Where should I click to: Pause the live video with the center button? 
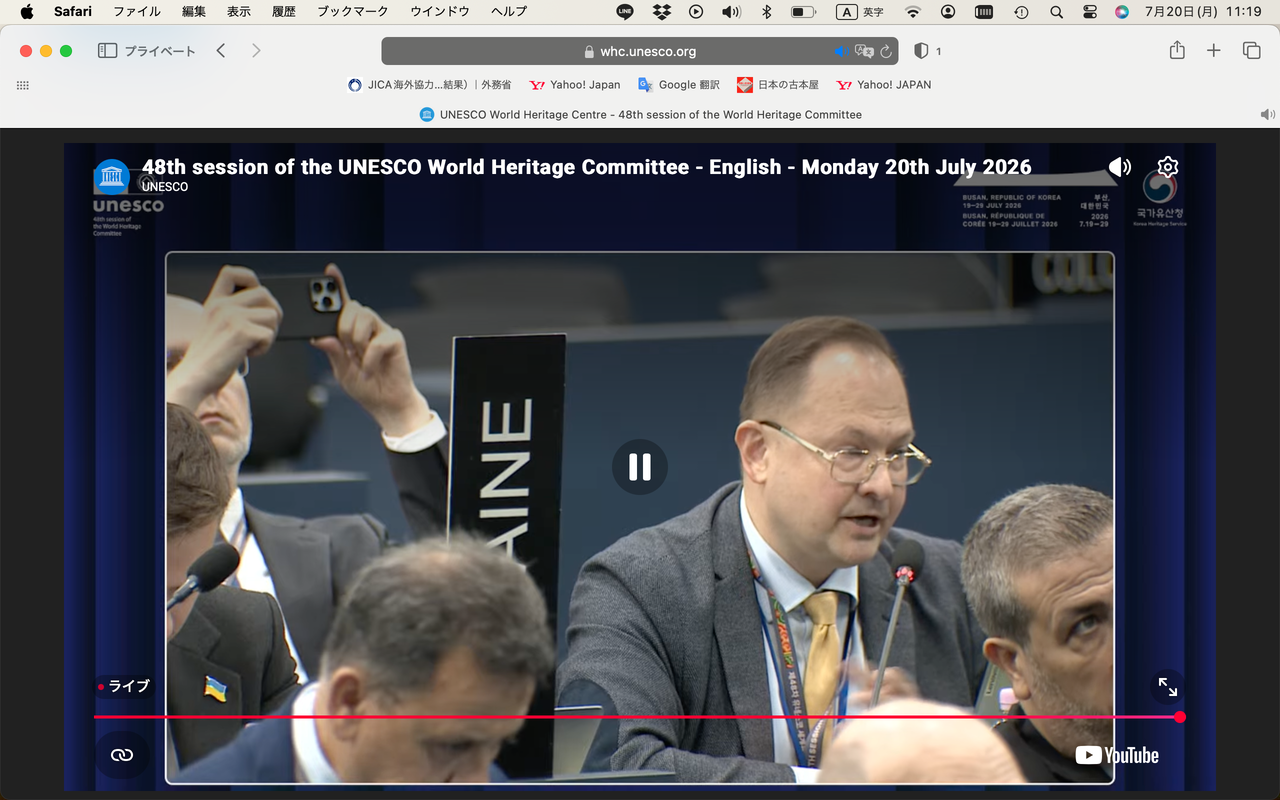click(640, 467)
